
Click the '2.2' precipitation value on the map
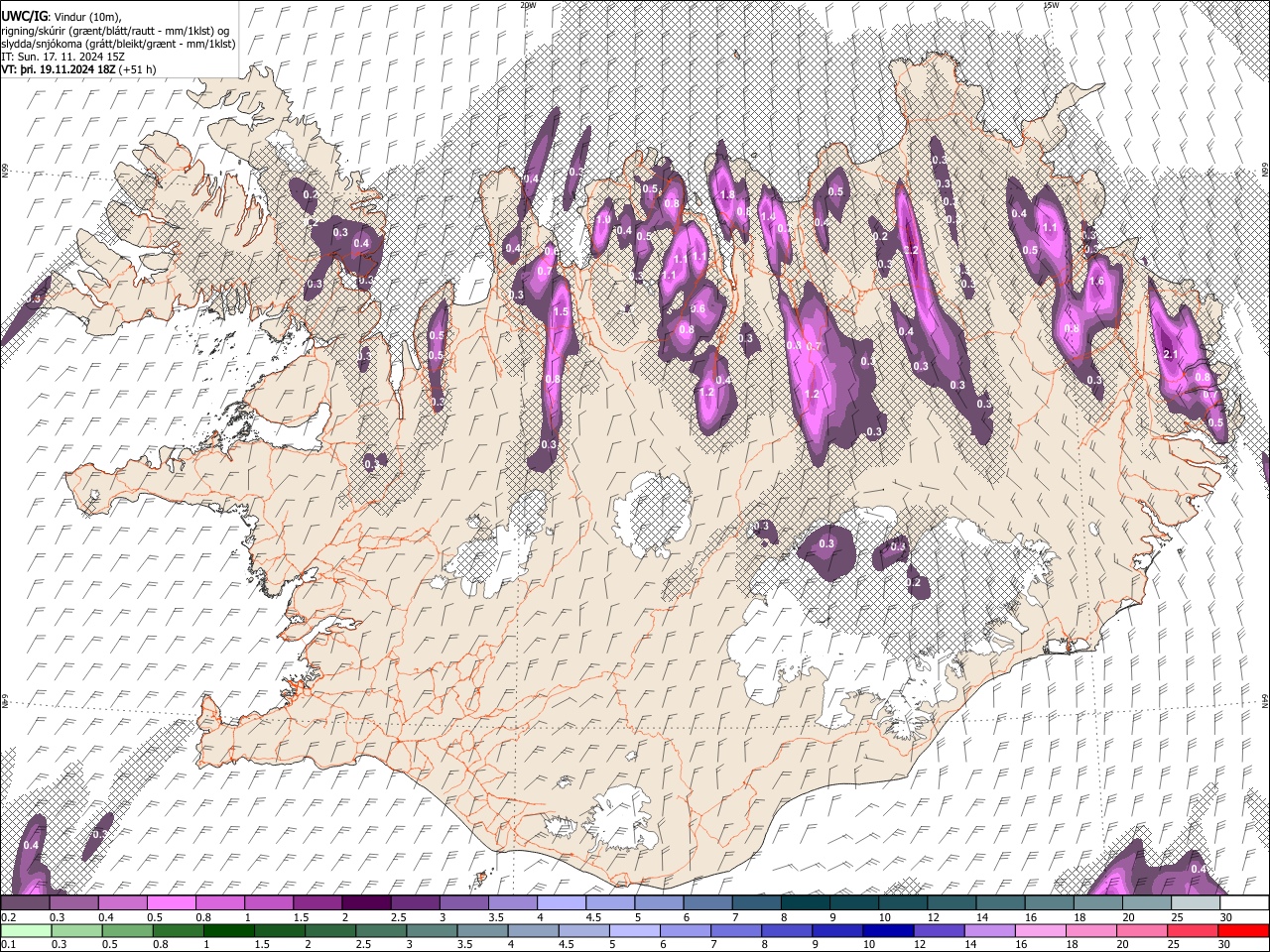pyautogui.click(x=910, y=251)
